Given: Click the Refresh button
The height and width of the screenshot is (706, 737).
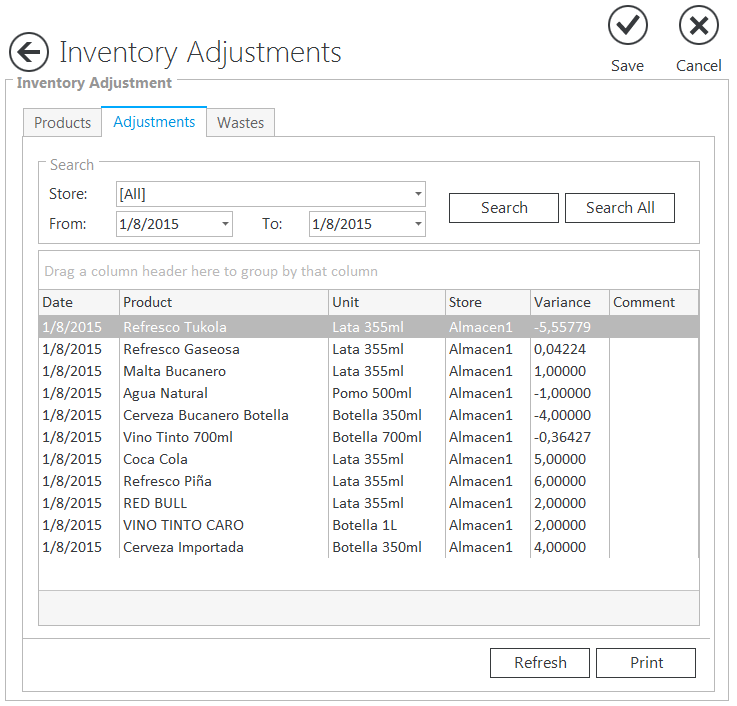Looking at the screenshot, I should pyautogui.click(x=540, y=663).
